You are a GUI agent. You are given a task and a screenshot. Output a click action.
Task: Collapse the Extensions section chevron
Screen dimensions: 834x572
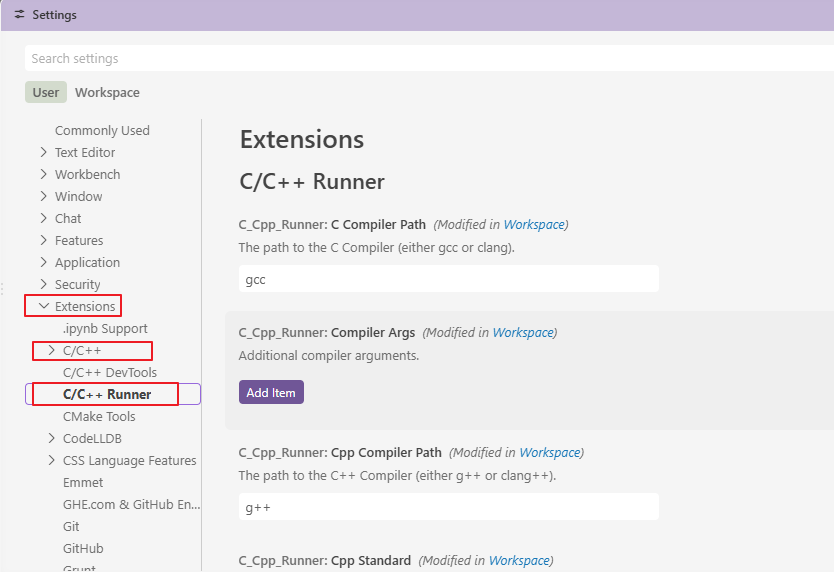tap(44, 306)
